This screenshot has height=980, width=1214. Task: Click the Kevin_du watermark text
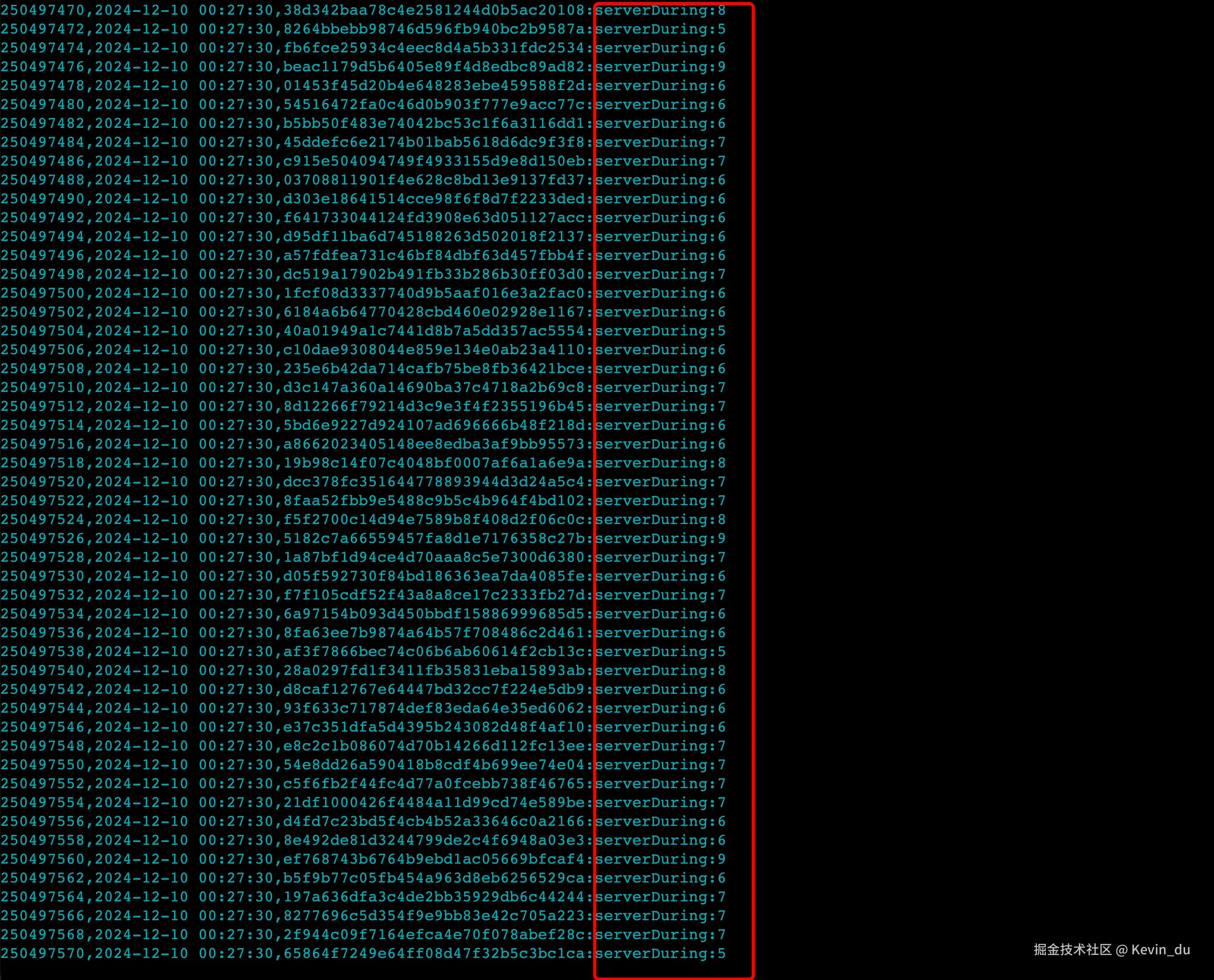click(x=1161, y=950)
